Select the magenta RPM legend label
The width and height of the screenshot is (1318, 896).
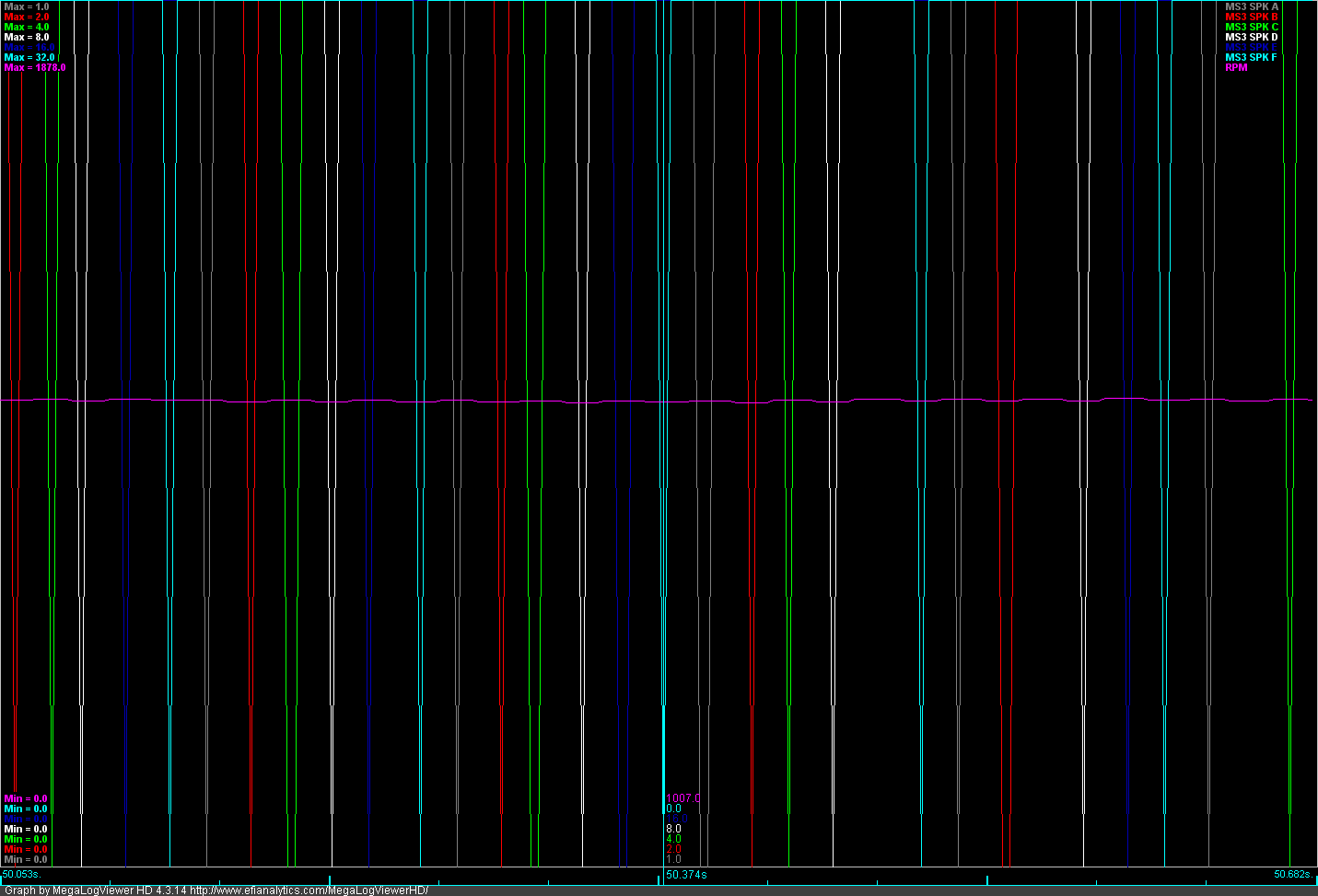1236,67
